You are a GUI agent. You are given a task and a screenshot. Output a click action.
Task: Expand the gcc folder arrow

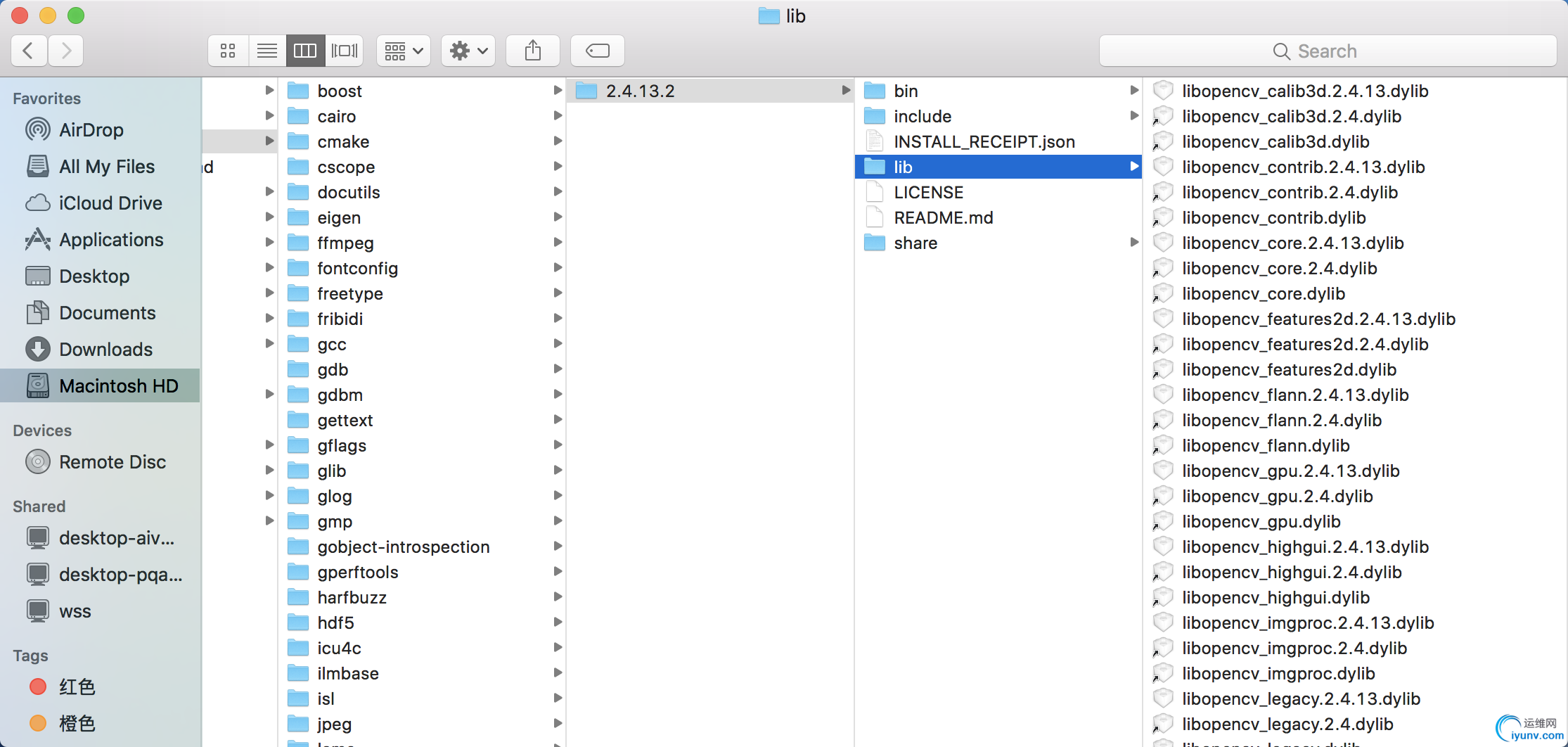tap(557, 344)
